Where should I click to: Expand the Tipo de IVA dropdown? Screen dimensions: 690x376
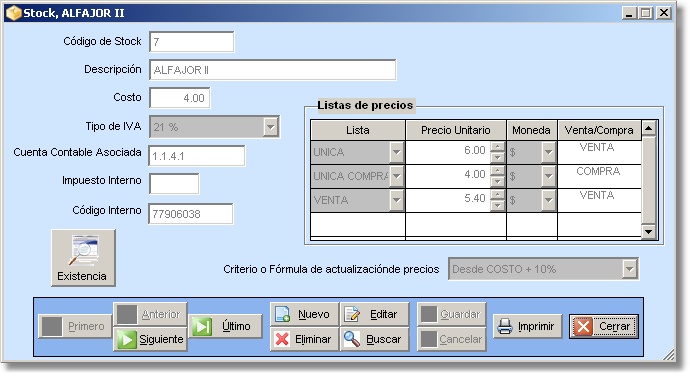click(271, 127)
